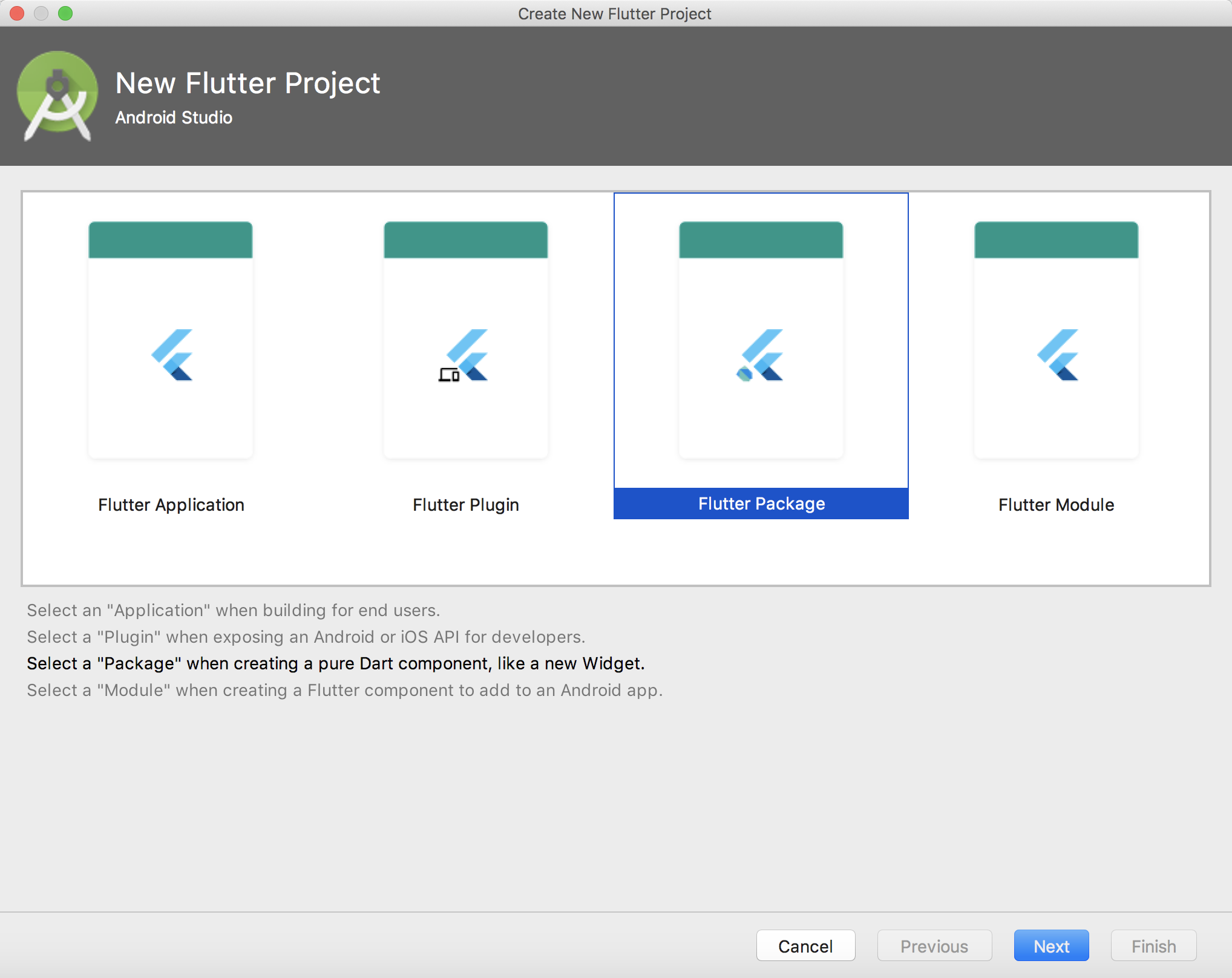The width and height of the screenshot is (1232, 978).
Task: Click the red close window button
Action: pos(17,13)
